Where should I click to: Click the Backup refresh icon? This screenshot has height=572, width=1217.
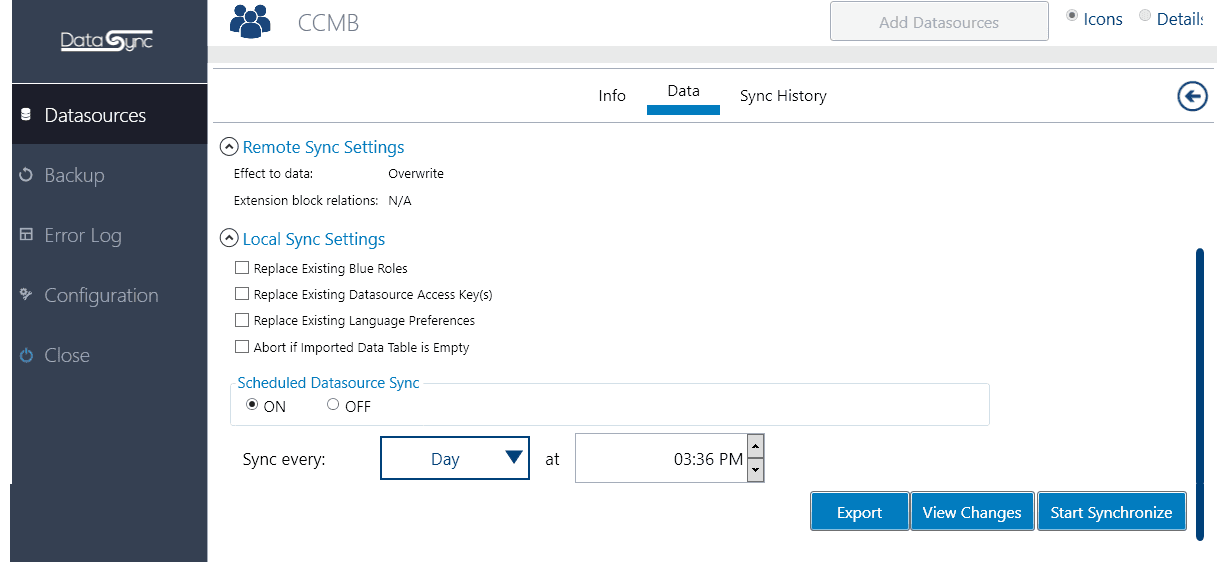pyautogui.click(x=26, y=175)
